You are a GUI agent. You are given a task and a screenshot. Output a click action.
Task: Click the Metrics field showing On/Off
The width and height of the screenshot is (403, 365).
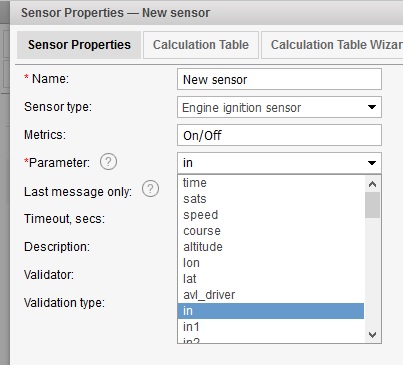pos(279,135)
